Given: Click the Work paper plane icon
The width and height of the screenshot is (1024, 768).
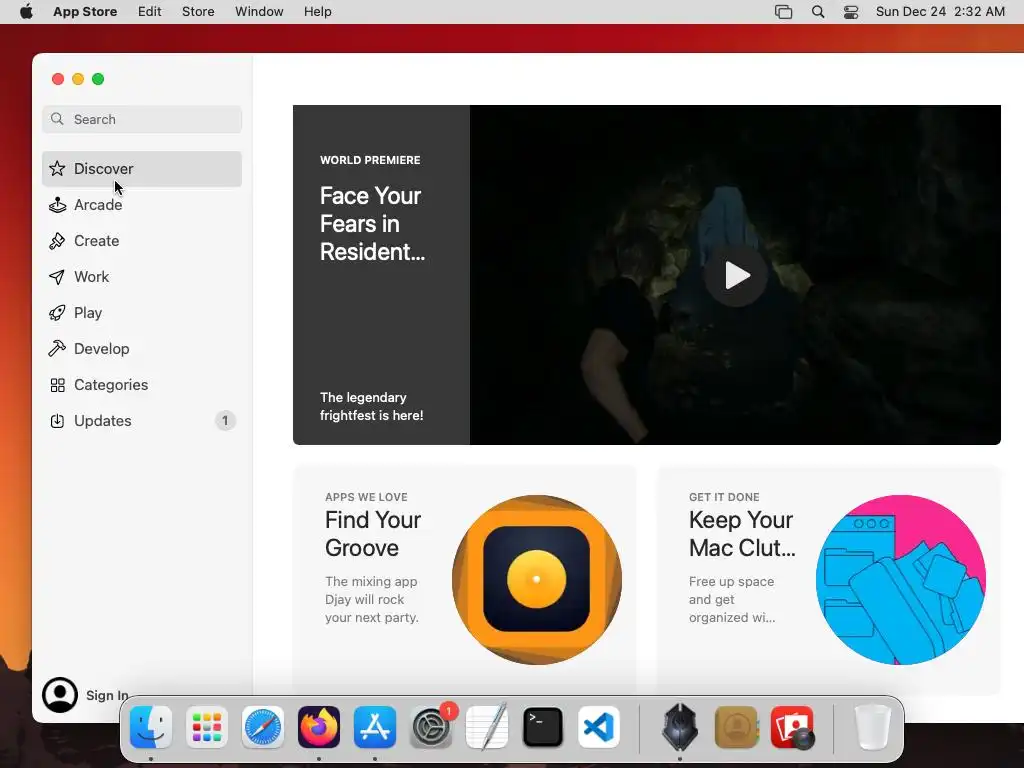Looking at the screenshot, I should pyautogui.click(x=57, y=277).
